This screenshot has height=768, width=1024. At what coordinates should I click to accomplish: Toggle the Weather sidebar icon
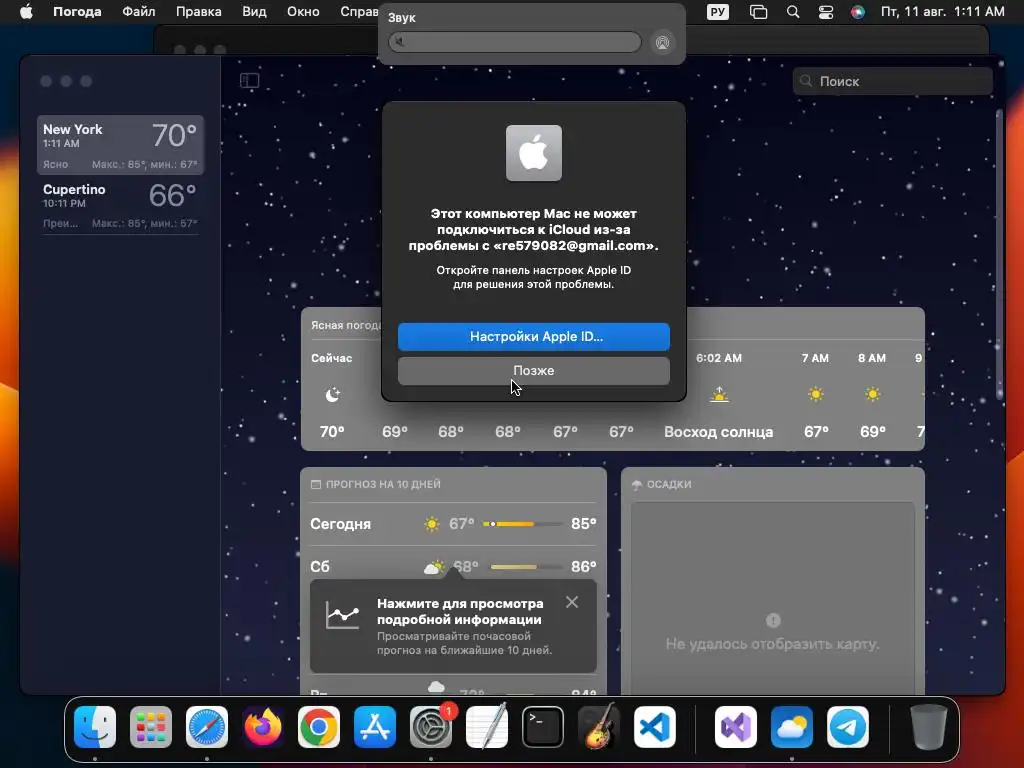(249, 80)
